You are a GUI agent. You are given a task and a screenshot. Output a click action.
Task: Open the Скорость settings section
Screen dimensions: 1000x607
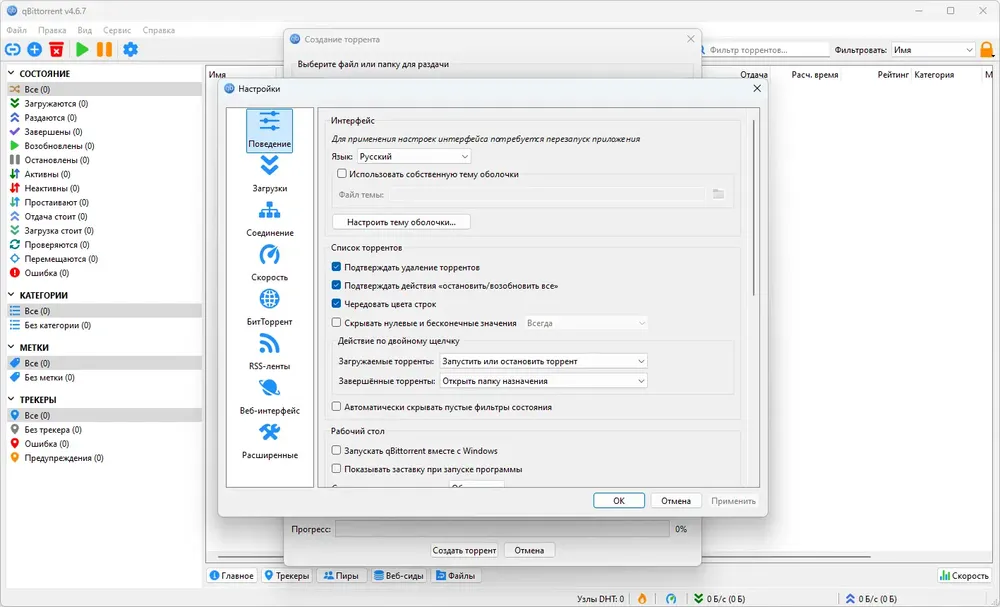click(269, 263)
